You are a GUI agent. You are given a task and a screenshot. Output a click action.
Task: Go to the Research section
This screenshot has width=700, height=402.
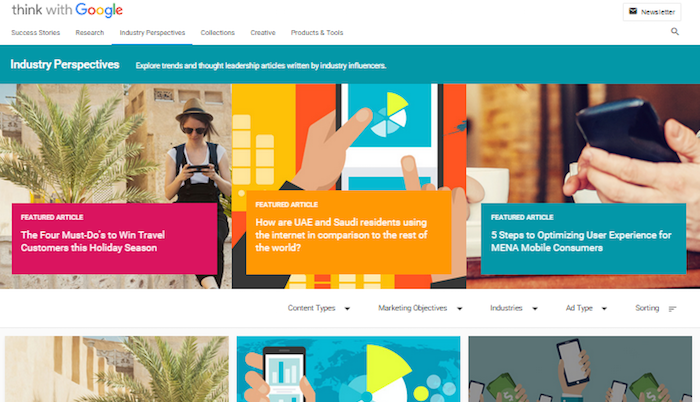(x=90, y=33)
